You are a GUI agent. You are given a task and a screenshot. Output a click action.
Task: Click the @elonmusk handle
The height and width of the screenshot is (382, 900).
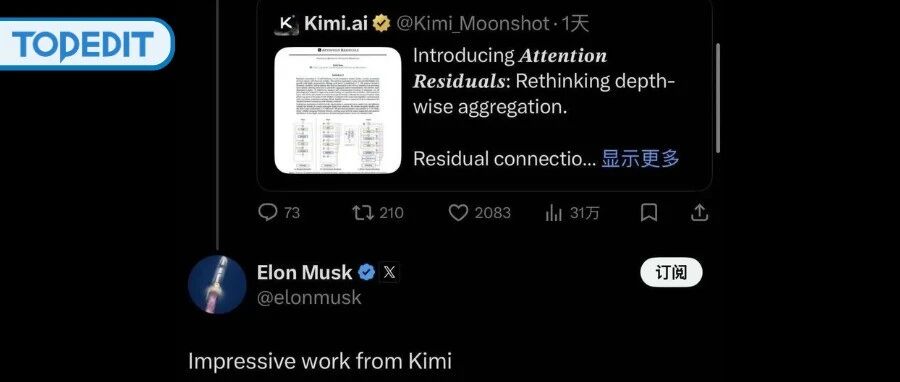point(309,298)
